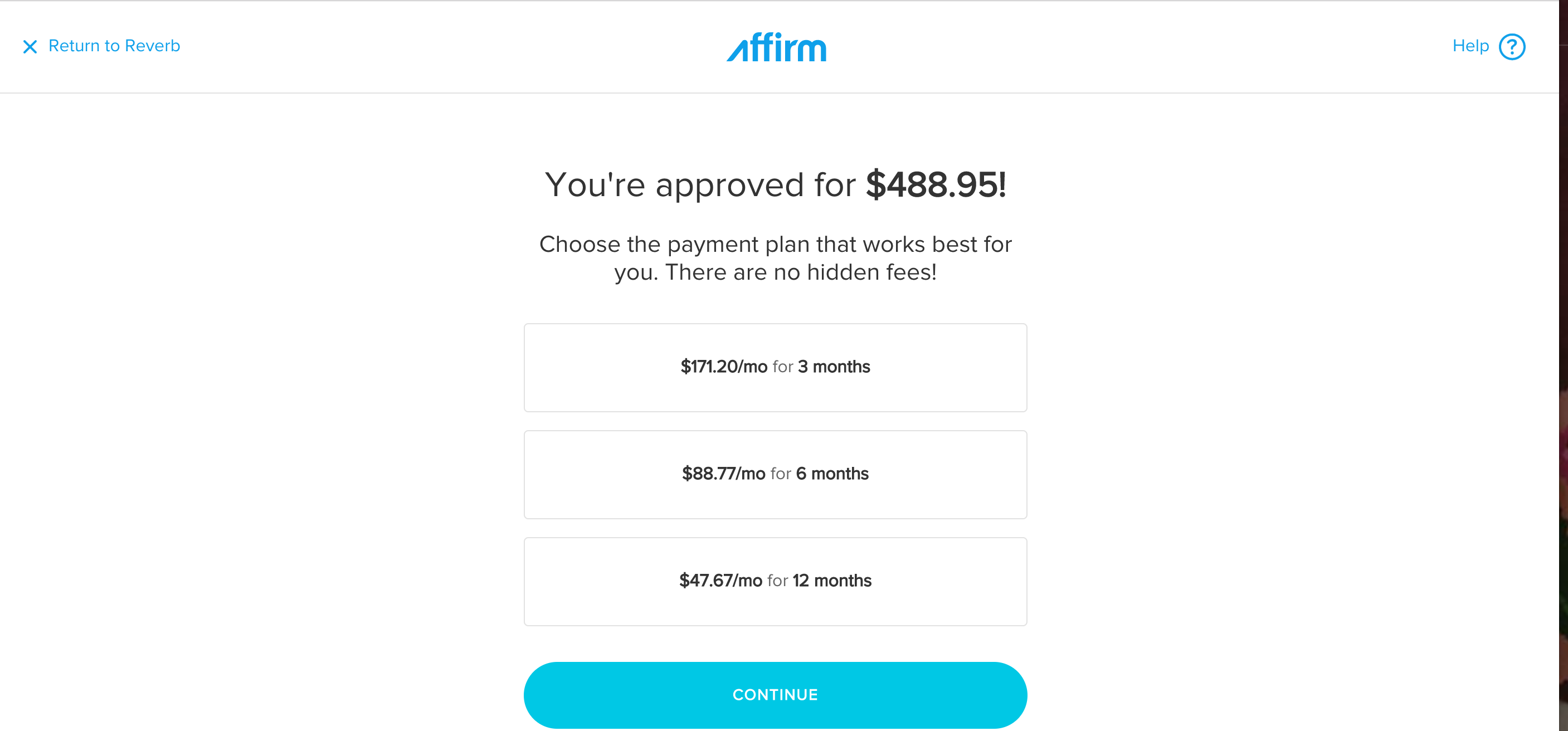Click the $47.67/mo price text
The height and width of the screenshot is (731, 1568).
click(x=720, y=581)
